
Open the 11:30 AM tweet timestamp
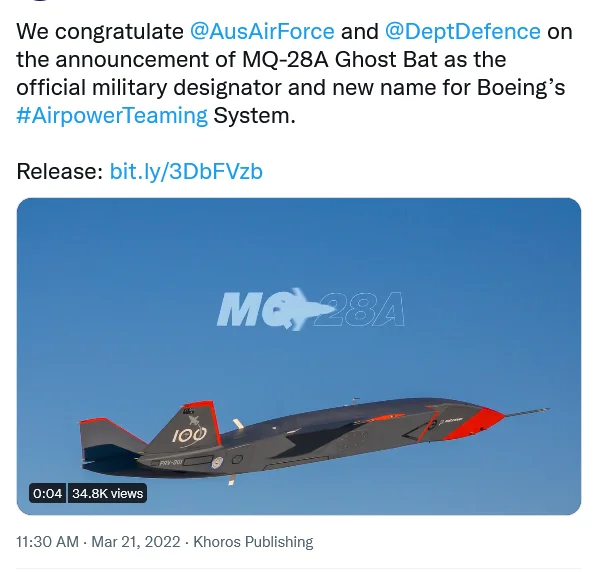(47, 542)
